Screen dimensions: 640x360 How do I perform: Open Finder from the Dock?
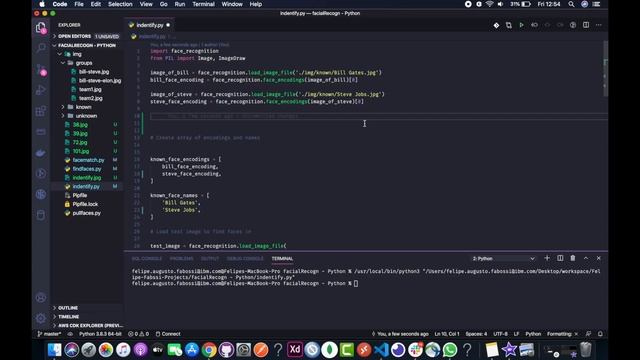pos(54,350)
